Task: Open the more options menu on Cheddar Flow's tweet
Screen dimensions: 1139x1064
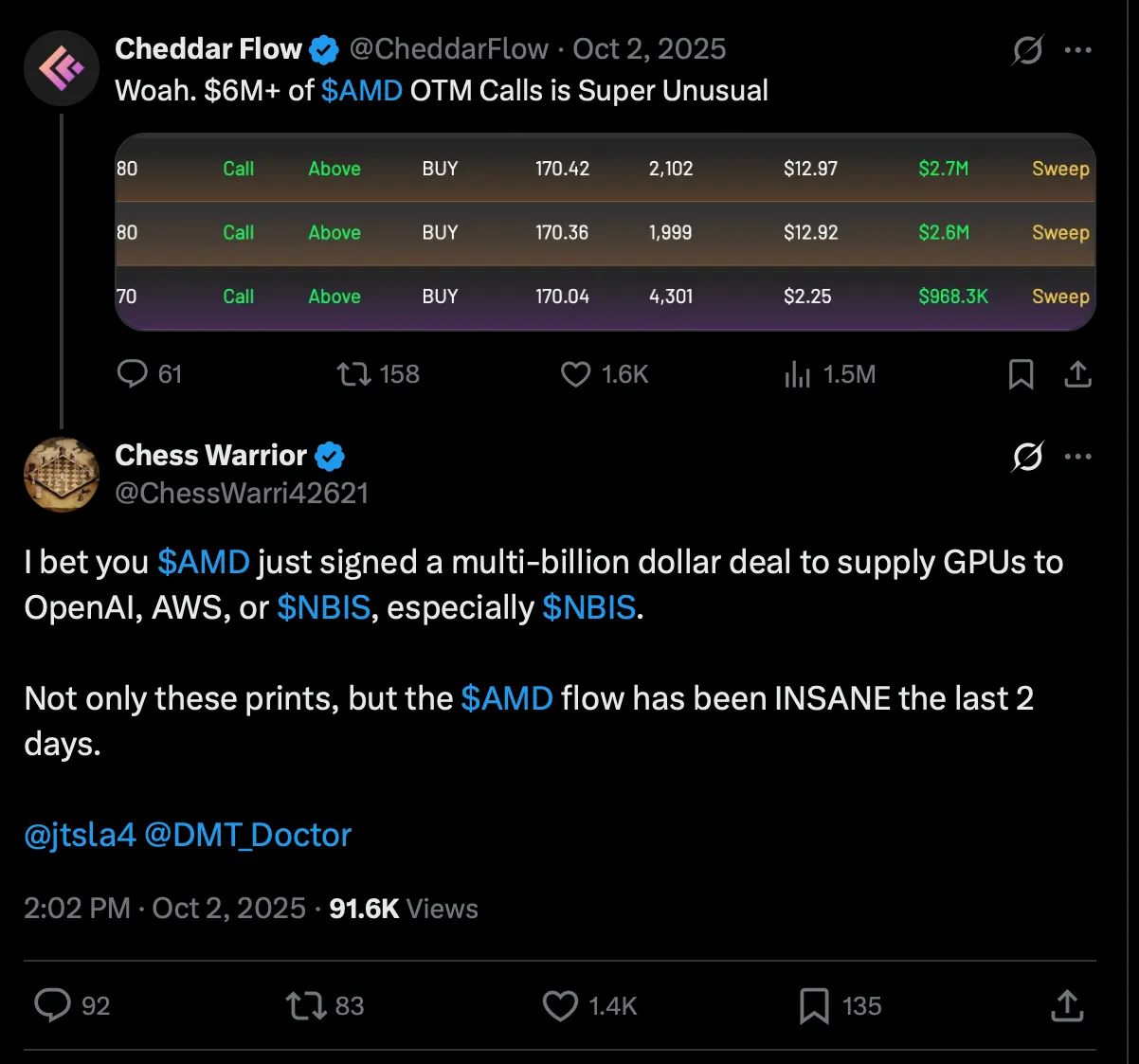Action: (x=1078, y=50)
